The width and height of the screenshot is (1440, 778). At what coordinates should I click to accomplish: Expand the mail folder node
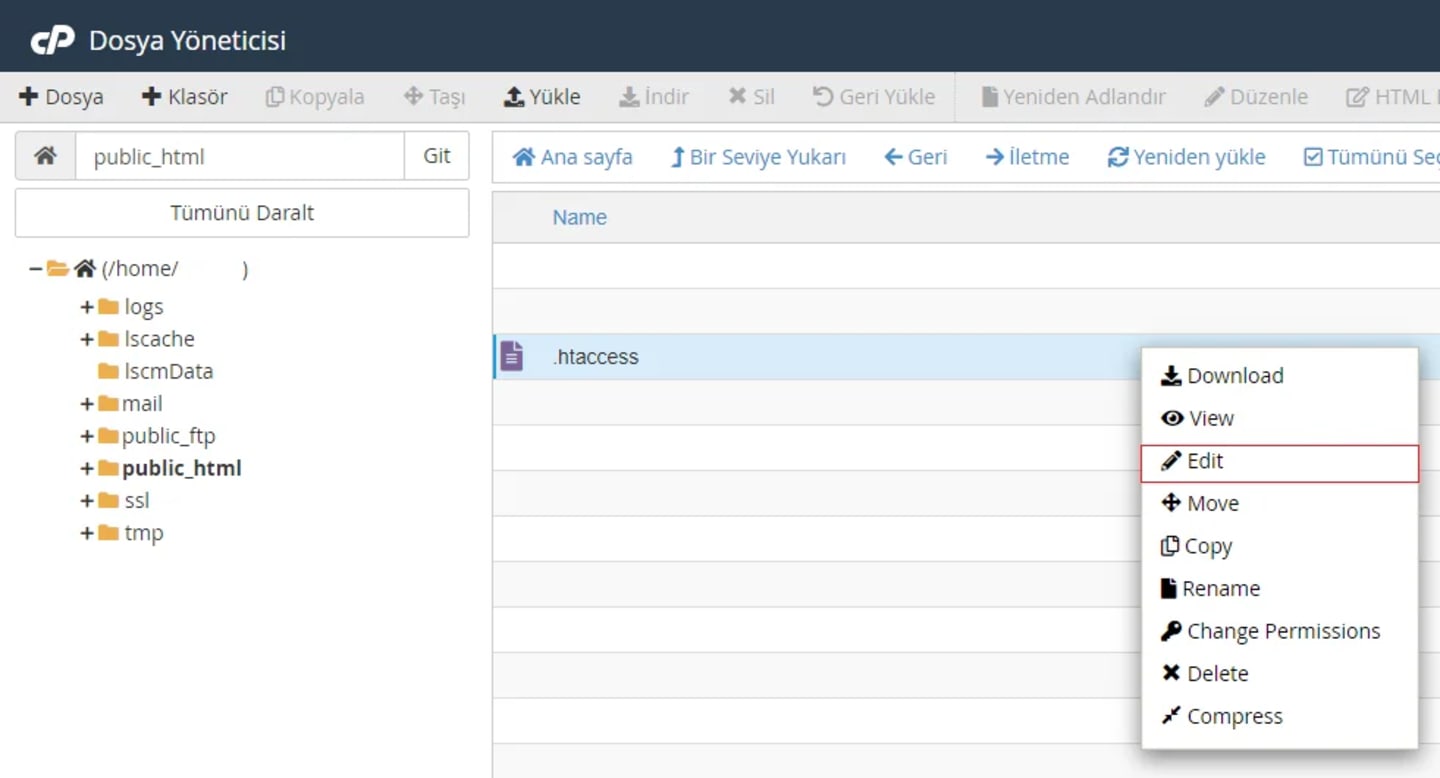pyautogui.click(x=87, y=404)
